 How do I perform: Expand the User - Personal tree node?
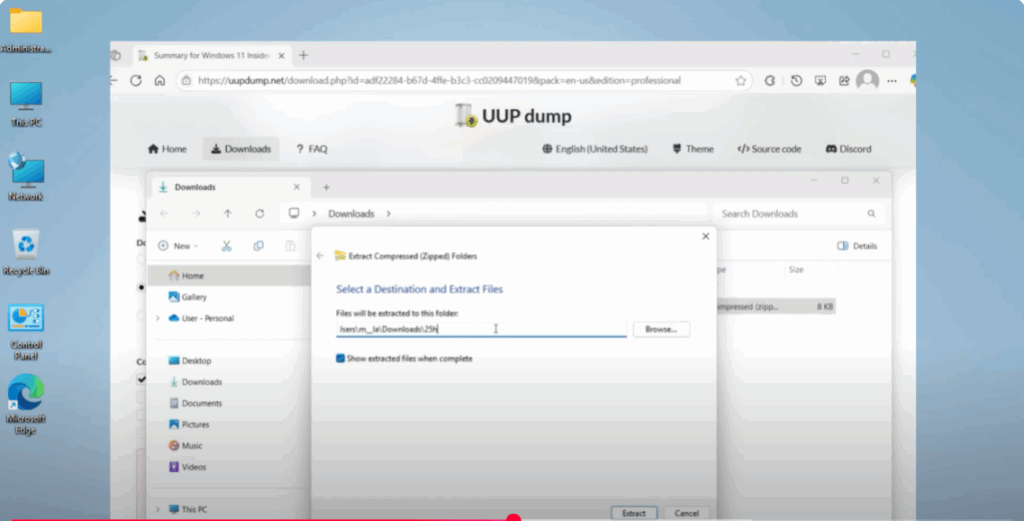tap(158, 318)
